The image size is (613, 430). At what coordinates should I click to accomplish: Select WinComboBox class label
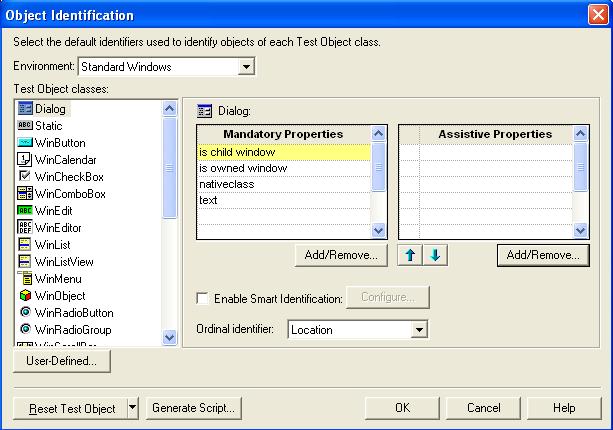coord(70,194)
